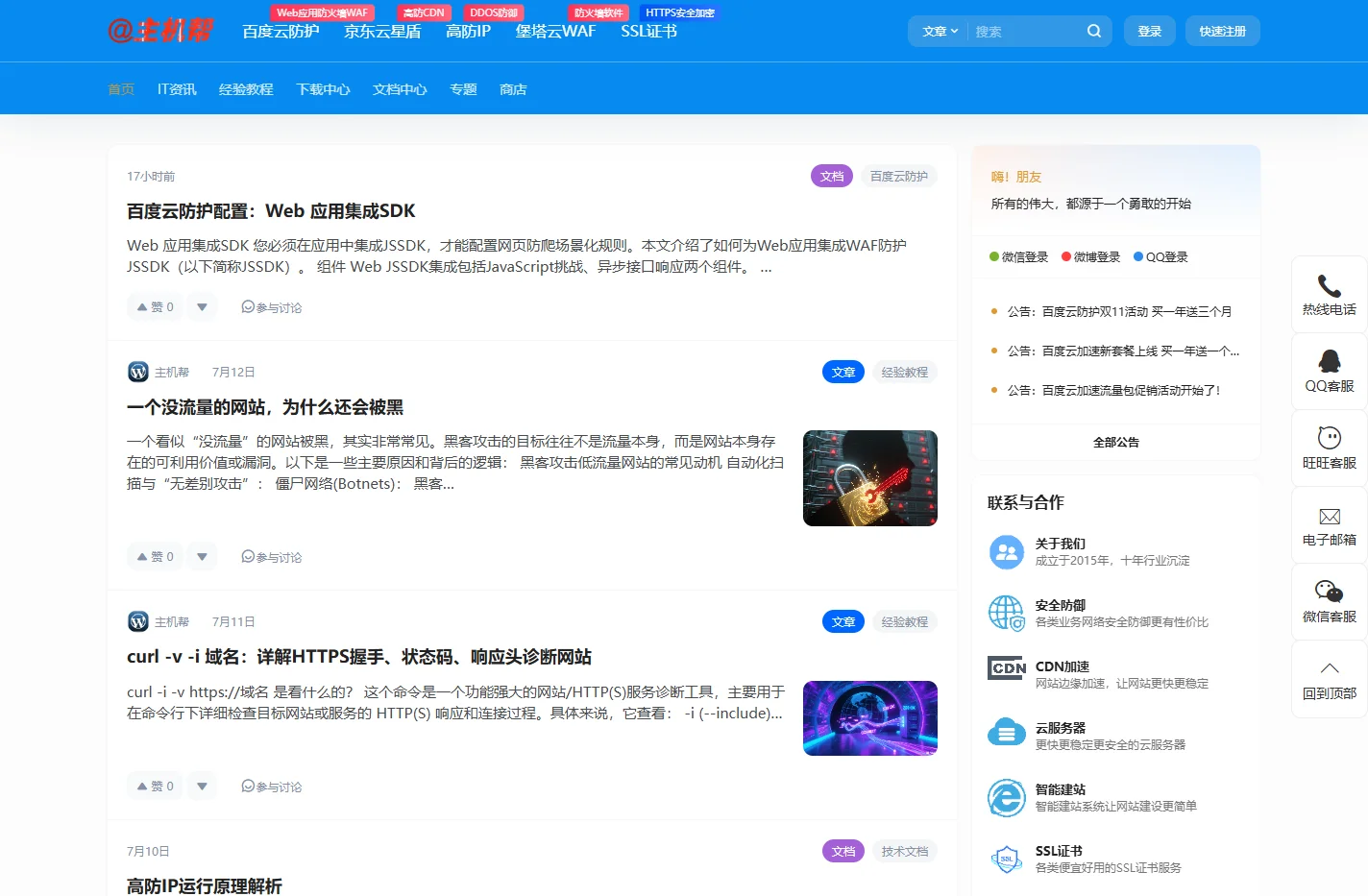Screen dimensions: 1368x896
Task: Click the 智能建站 browser icon
Action: click(x=1007, y=798)
